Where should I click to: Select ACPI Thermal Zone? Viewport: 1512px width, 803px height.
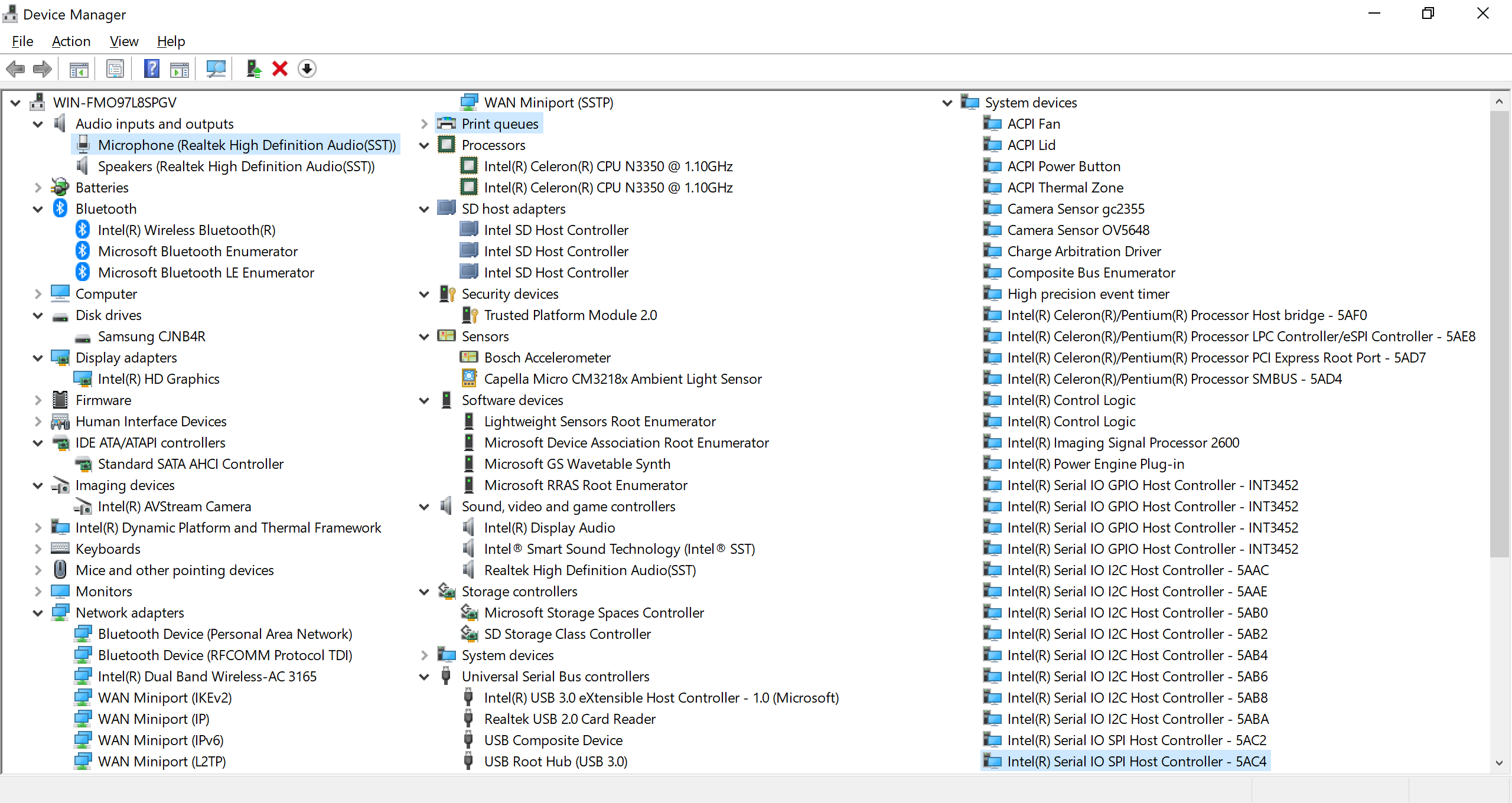click(1065, 187)
